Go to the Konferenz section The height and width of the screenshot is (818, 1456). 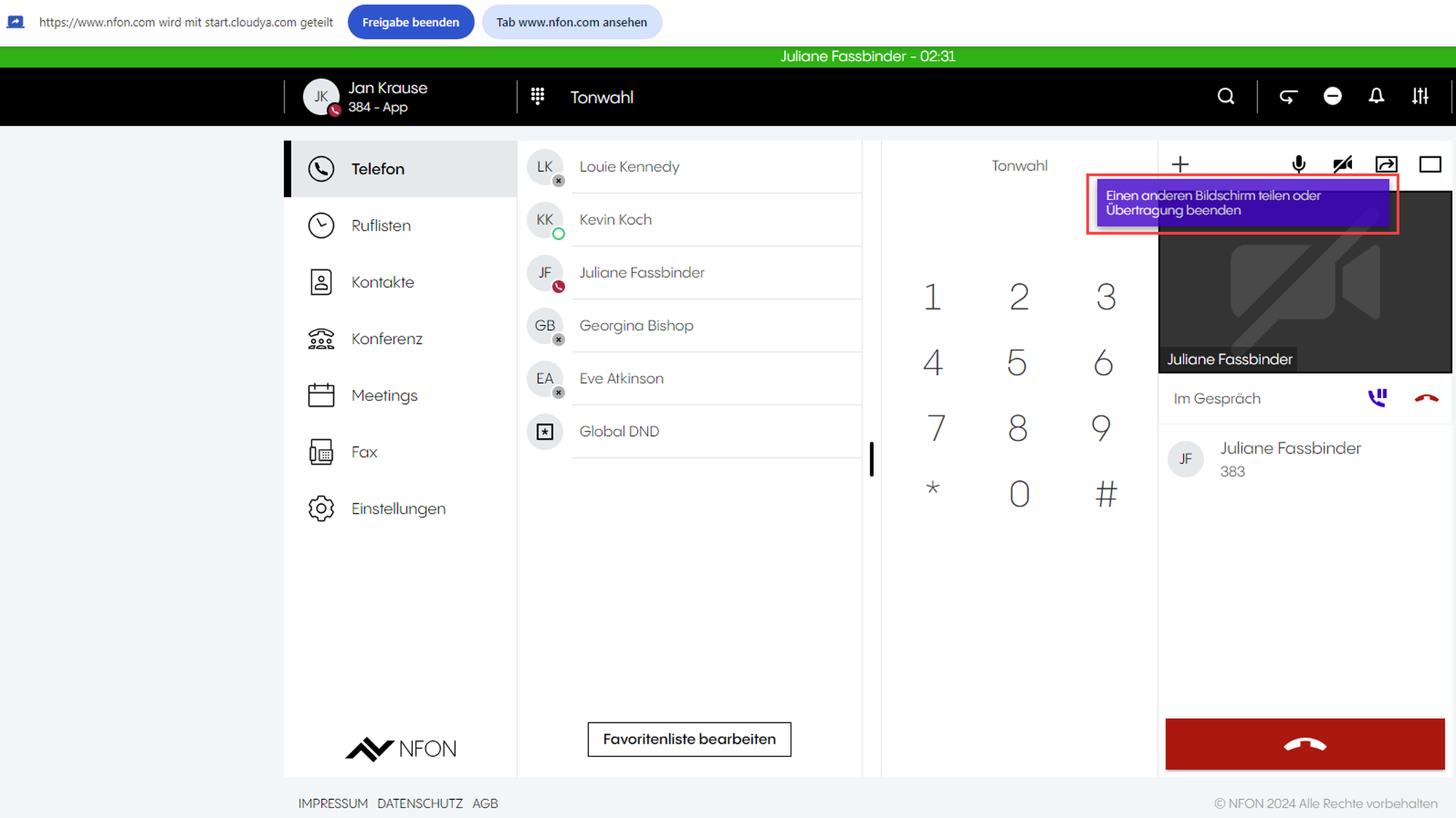[x=387, y=339]
